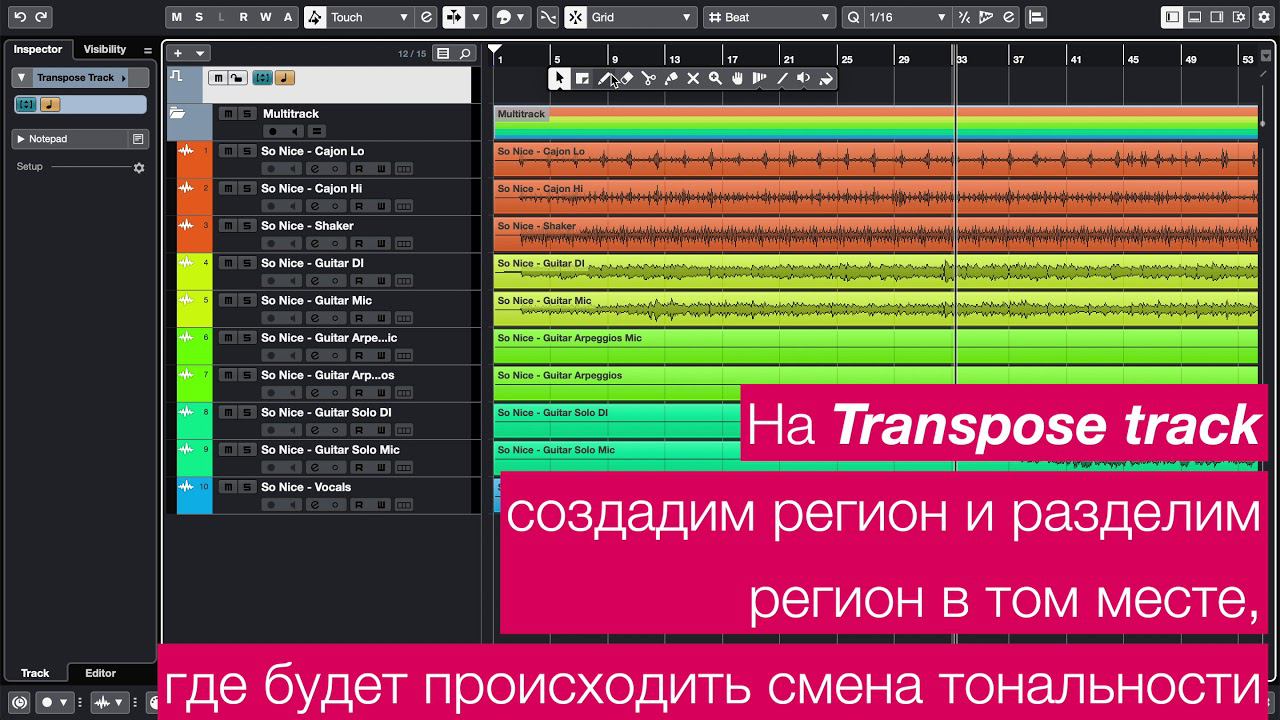Open the Editor tab at bottom
Viewport: 1280px width, 720px height.
(x=100, y=673)
